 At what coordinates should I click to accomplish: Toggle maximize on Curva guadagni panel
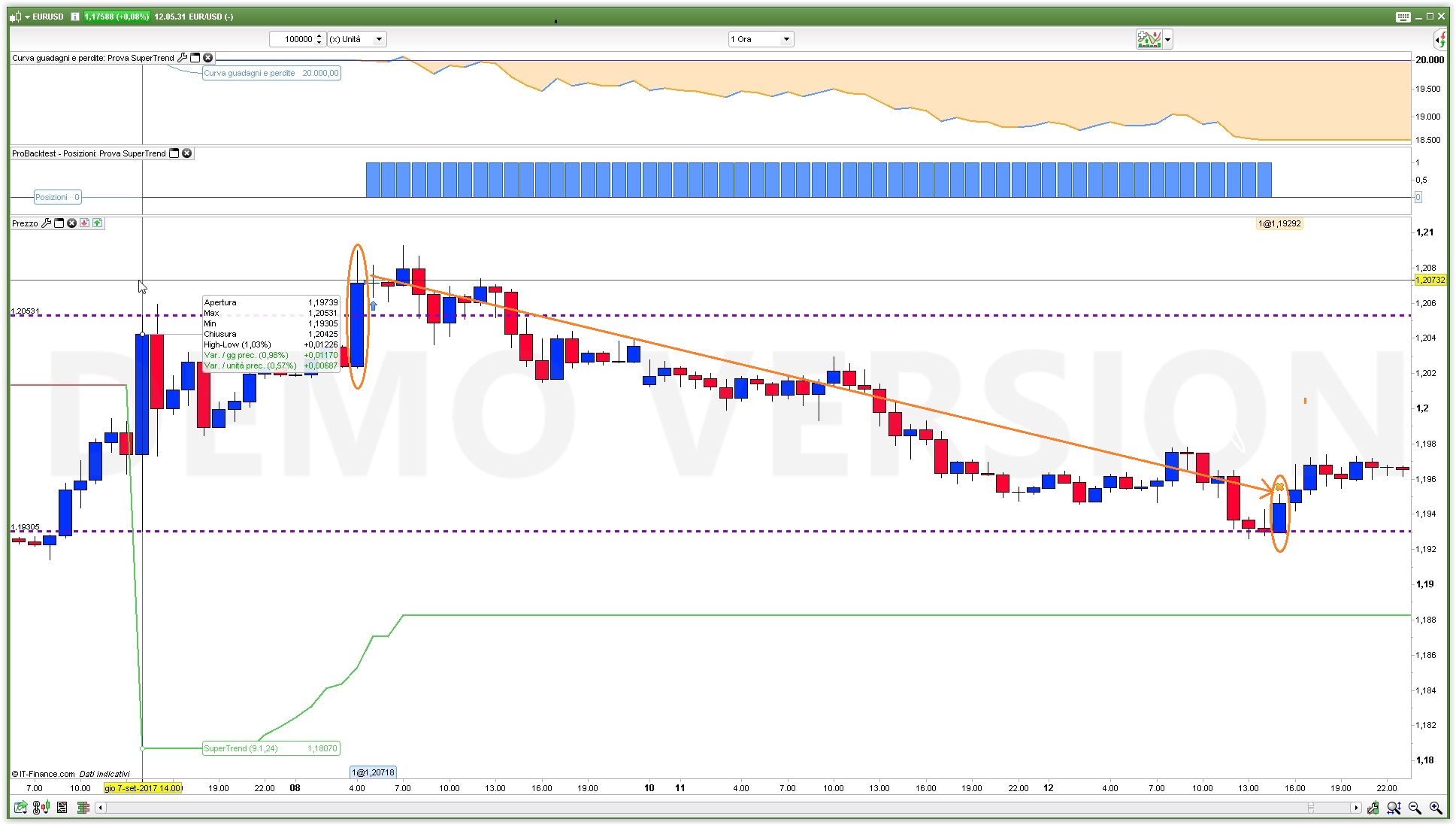(195, 58)
